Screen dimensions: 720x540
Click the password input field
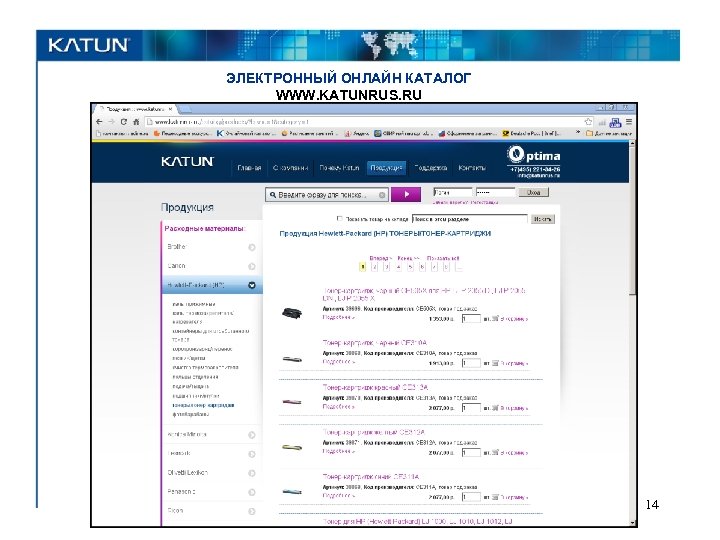click(495, 192)
